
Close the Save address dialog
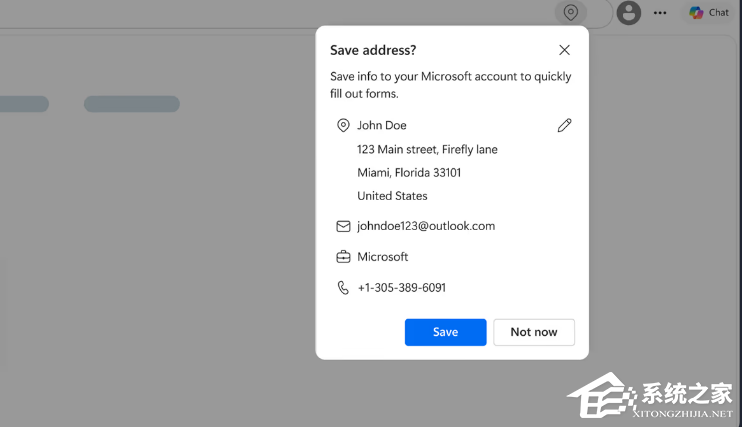pos(564,50)
